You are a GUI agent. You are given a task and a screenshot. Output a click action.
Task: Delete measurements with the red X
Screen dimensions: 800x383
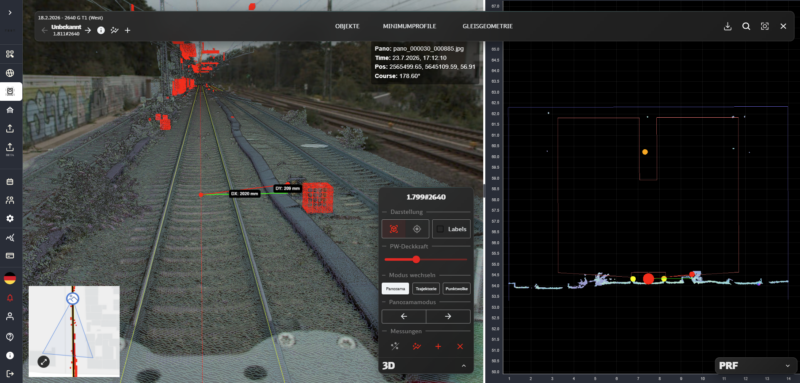tap(460, 347)
